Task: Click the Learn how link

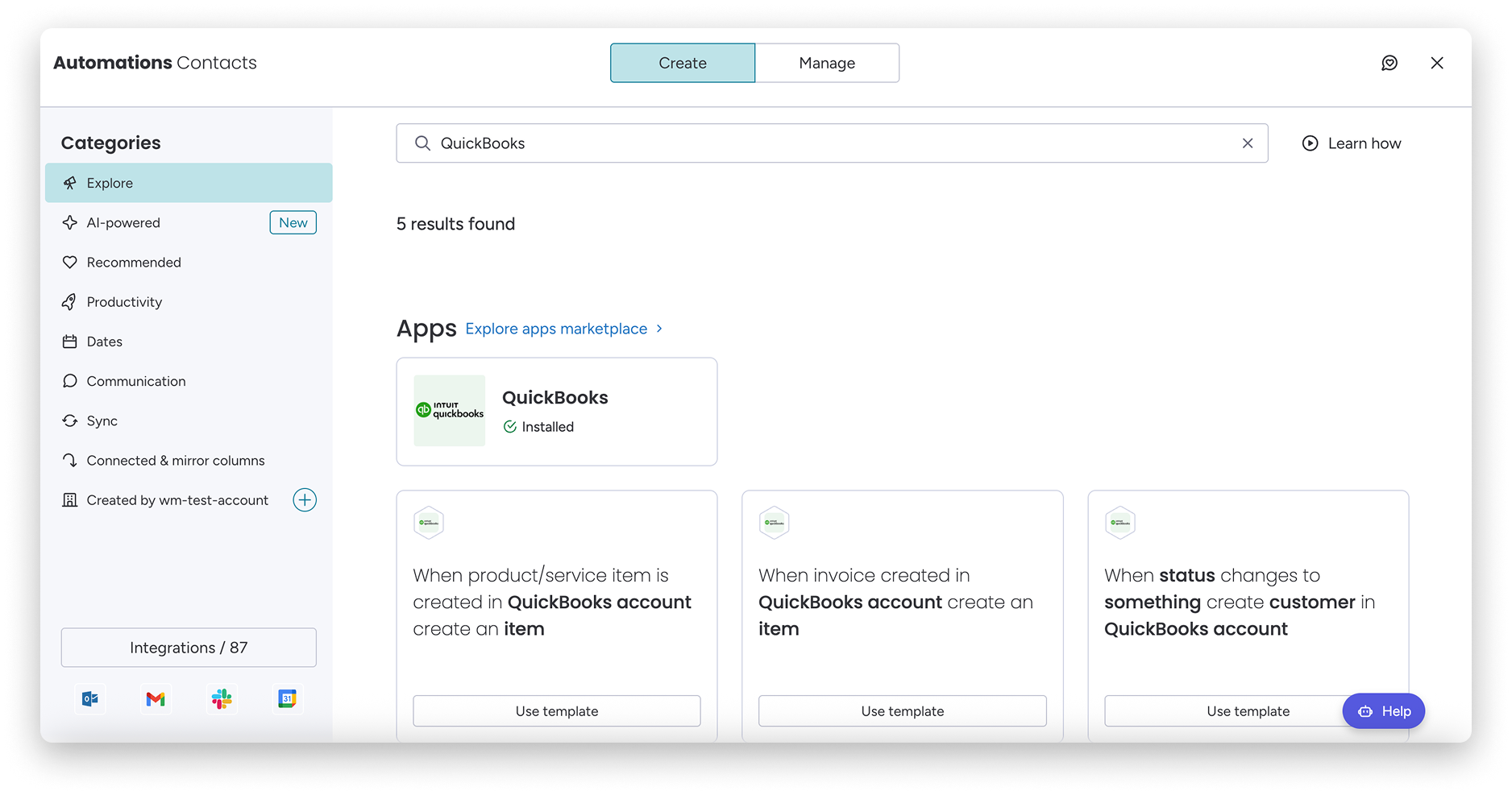Action: (x=1352, y=143)
